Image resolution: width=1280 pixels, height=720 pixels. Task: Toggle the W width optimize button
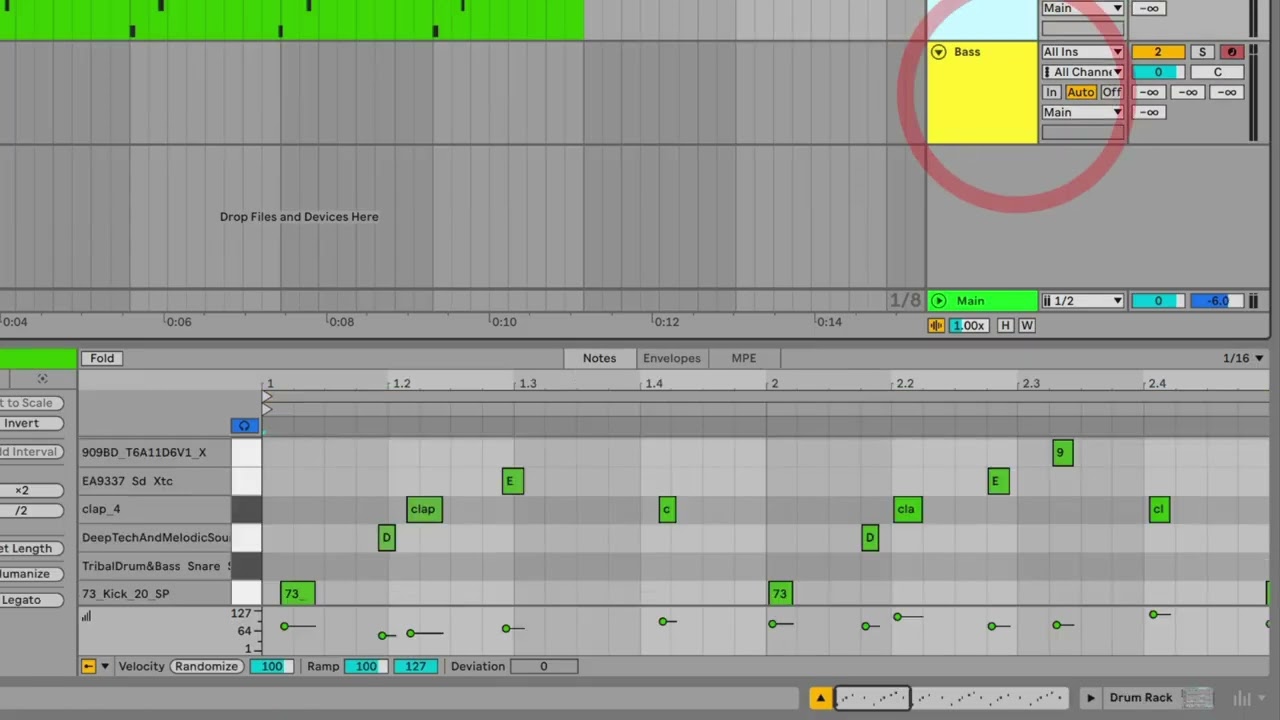(x=1027, y=325)
